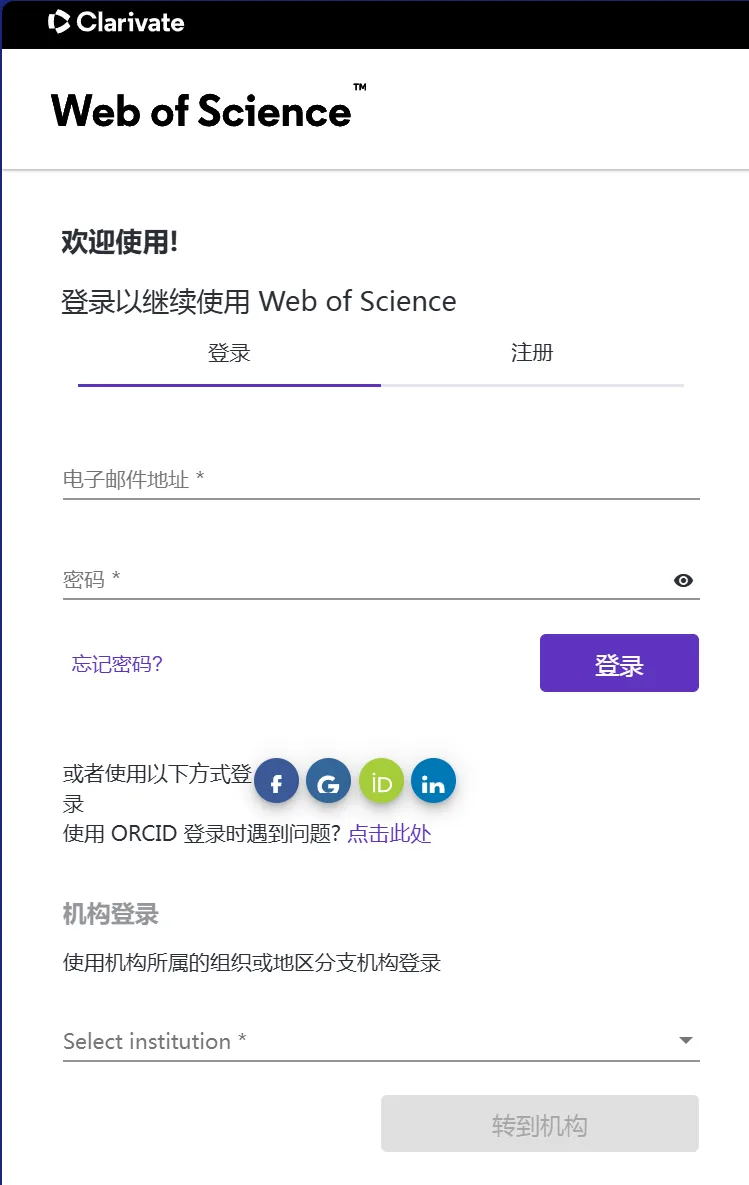Sign in with the LinkedIn icon
The width and height of the screenshot is (749, 1185).
pyautogui.click(x=433, y=781)
